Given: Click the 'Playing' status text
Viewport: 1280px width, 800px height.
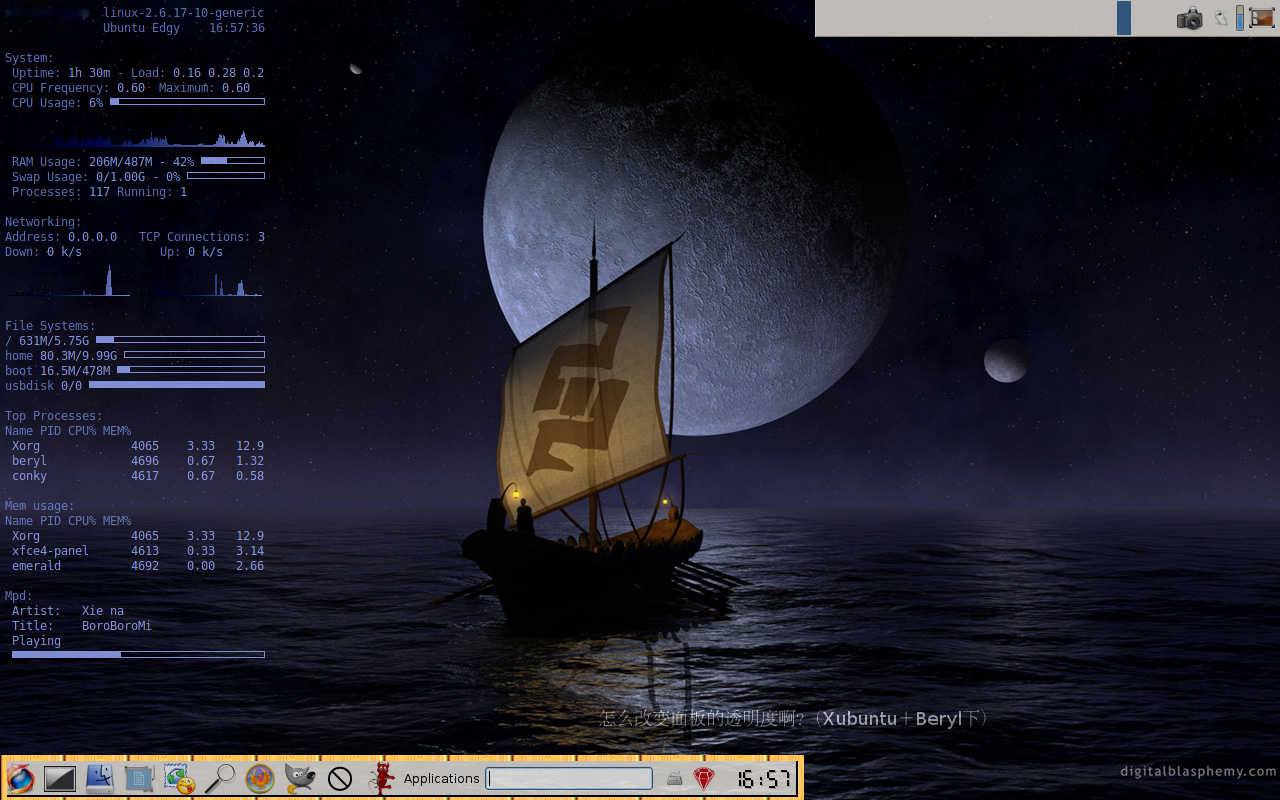Looking at the screenshot, I should tap(36, 641).
